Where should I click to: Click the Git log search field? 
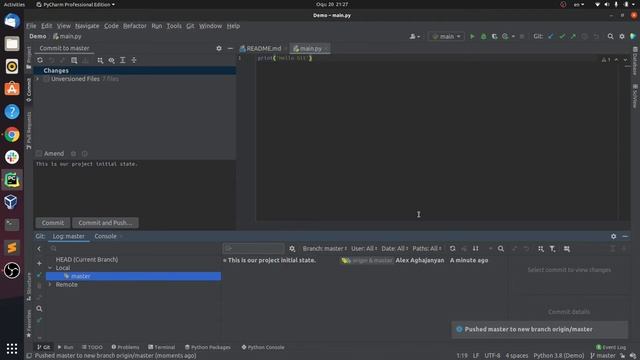click(x=253, y=248)
